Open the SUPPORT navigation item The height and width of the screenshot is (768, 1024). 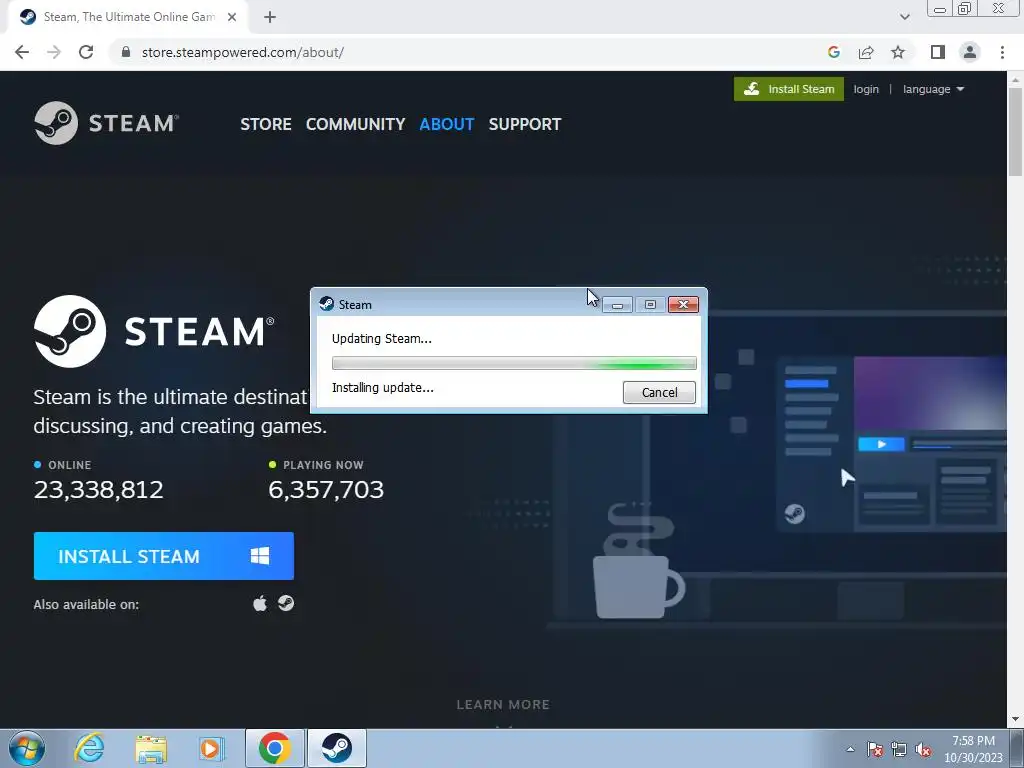[524, 124]
